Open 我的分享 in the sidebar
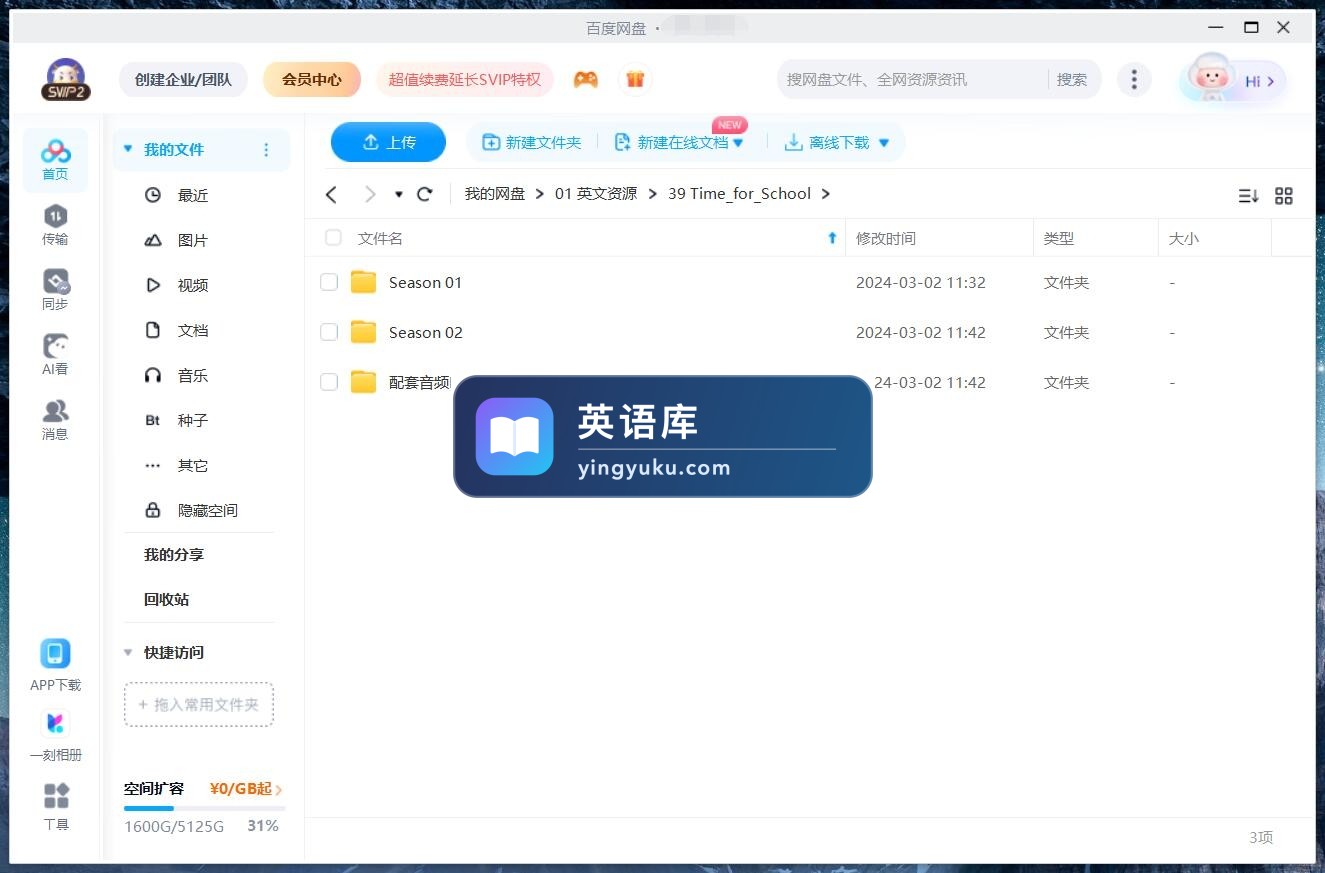The image size is (1325, 873). tap(174, 554)
